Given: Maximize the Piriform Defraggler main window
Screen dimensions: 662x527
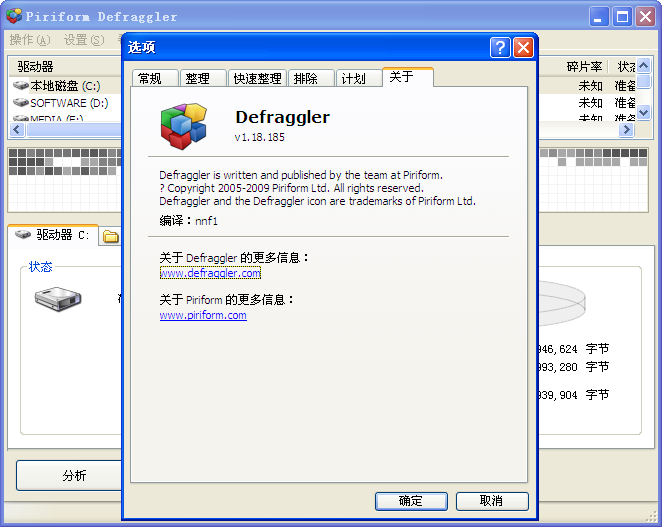Looking at the screenshot, I should click(622, 17).
